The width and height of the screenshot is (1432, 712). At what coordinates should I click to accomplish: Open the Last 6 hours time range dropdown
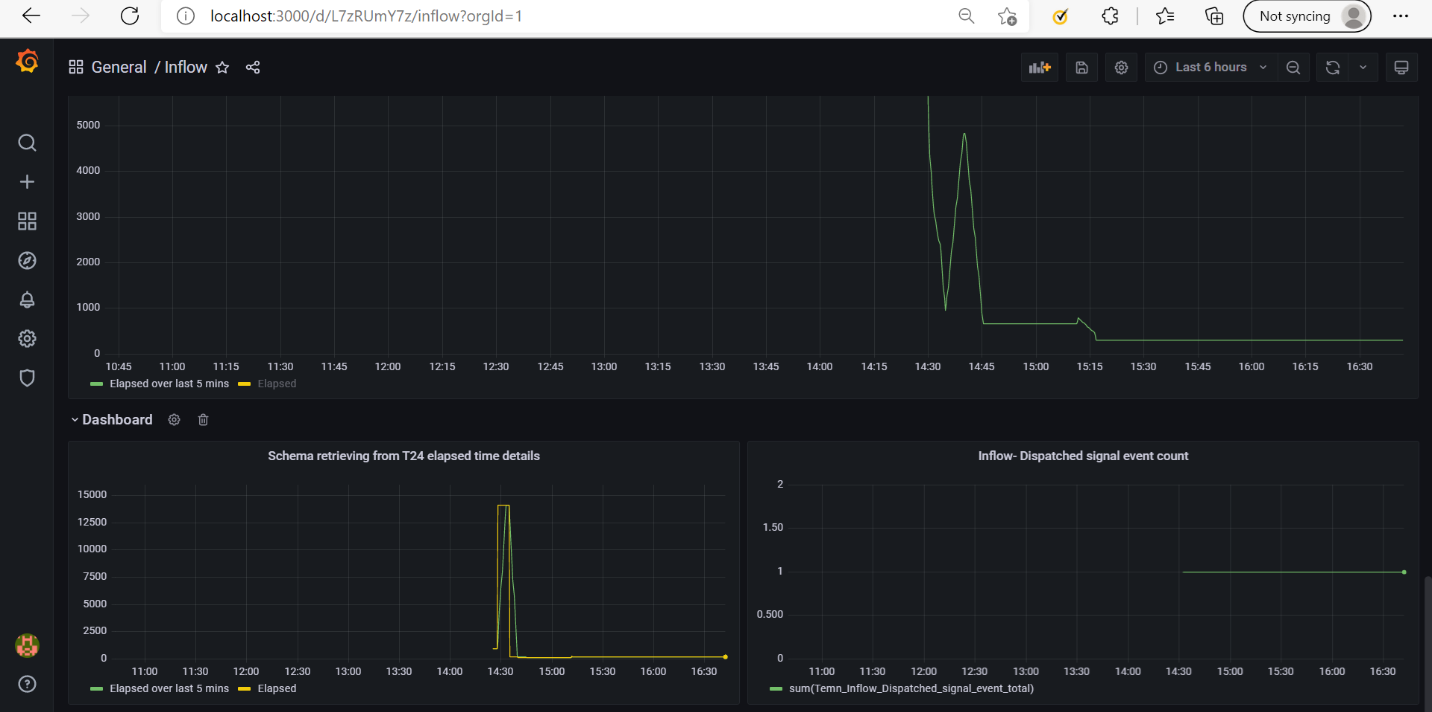pos(1210,67)
